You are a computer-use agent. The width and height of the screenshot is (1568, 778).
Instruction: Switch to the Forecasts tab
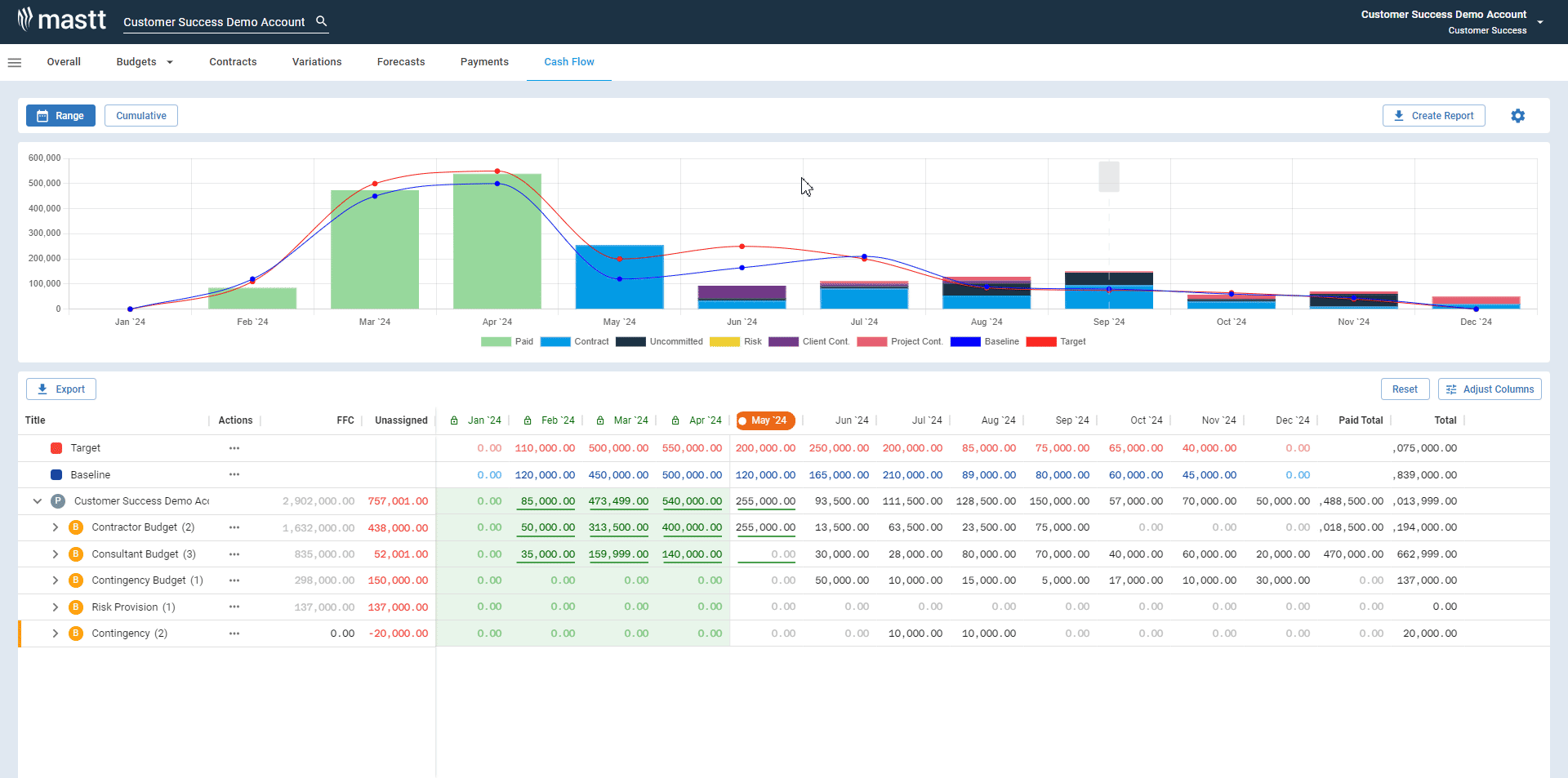click(x=400, y=62)
